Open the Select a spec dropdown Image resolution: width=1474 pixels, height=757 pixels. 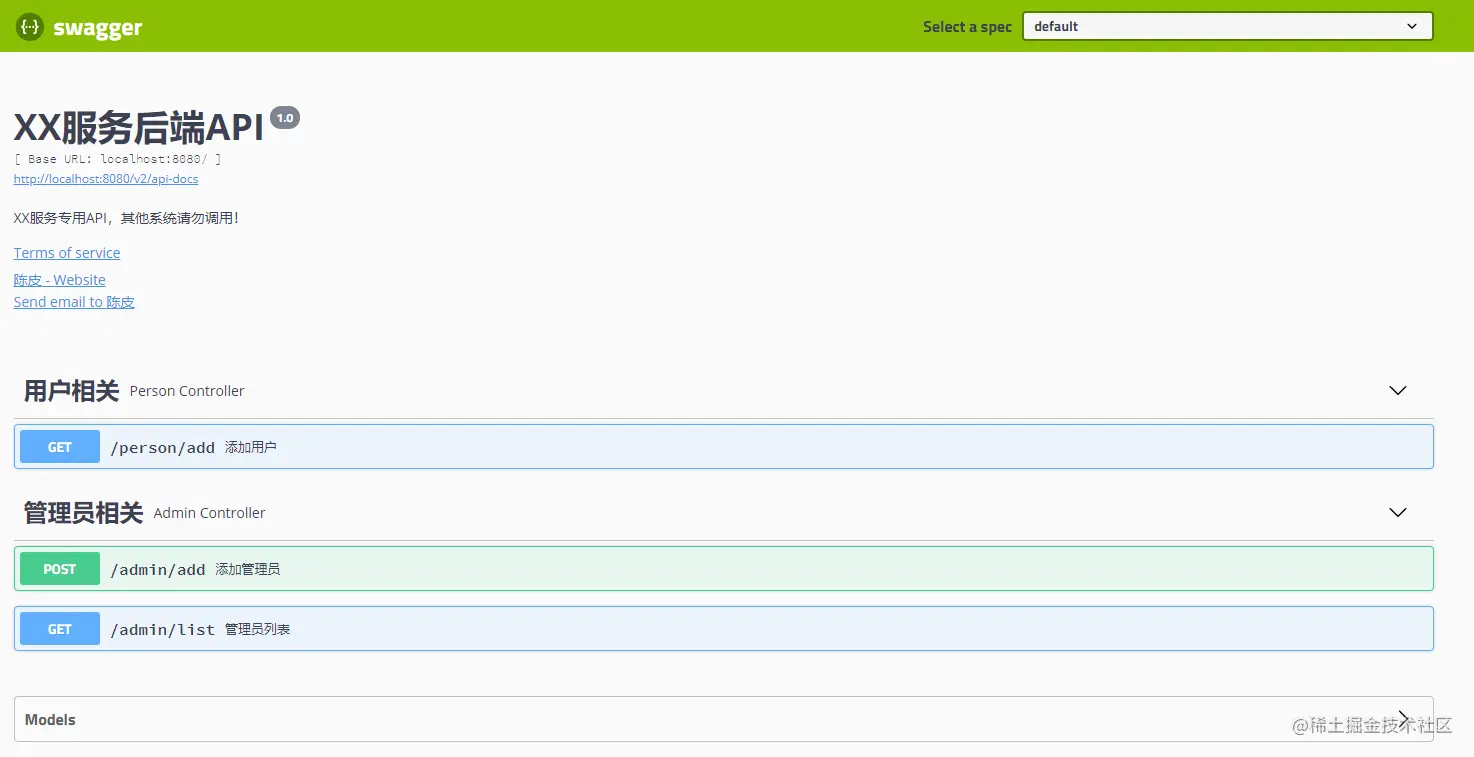click(x=1227, y=26)
